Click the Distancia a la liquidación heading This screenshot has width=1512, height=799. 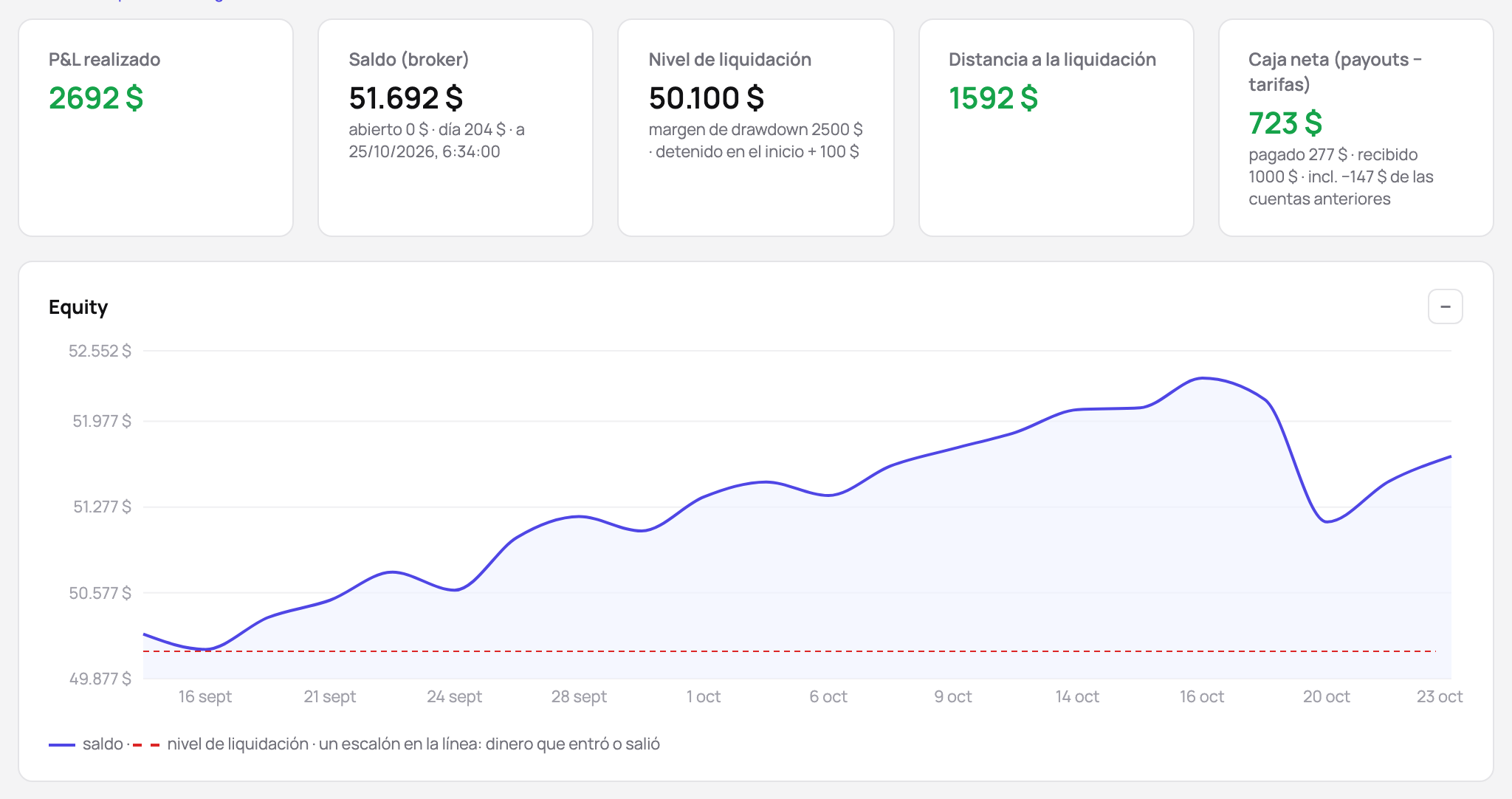tap(1052, 60)
